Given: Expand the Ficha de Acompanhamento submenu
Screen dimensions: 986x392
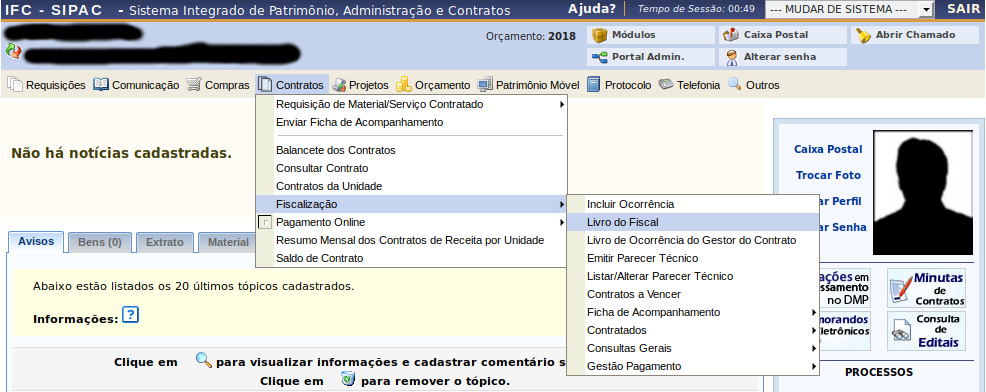Looking at the screenshot, I should (x=692, y=312).
